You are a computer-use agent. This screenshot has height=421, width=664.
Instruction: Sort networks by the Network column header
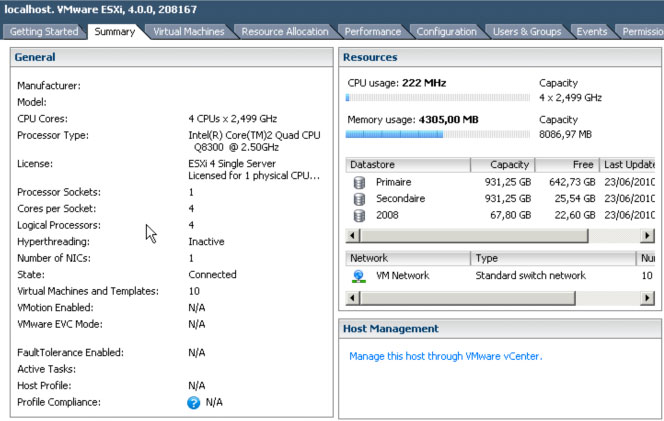[408, 258]
